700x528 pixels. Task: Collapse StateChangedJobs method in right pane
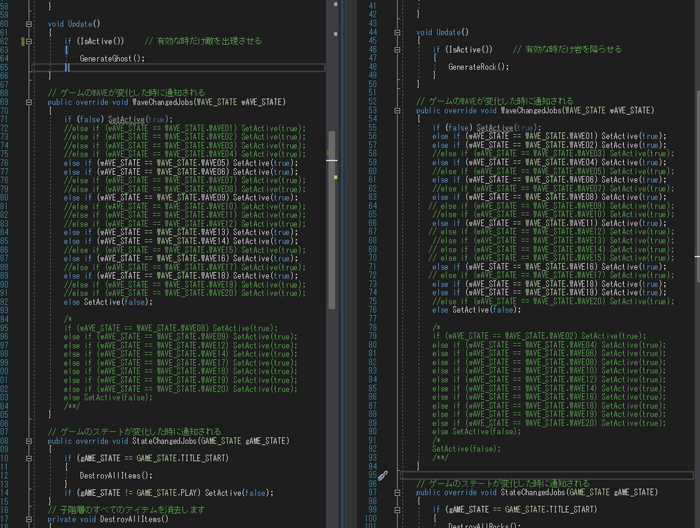click(397, 493)
